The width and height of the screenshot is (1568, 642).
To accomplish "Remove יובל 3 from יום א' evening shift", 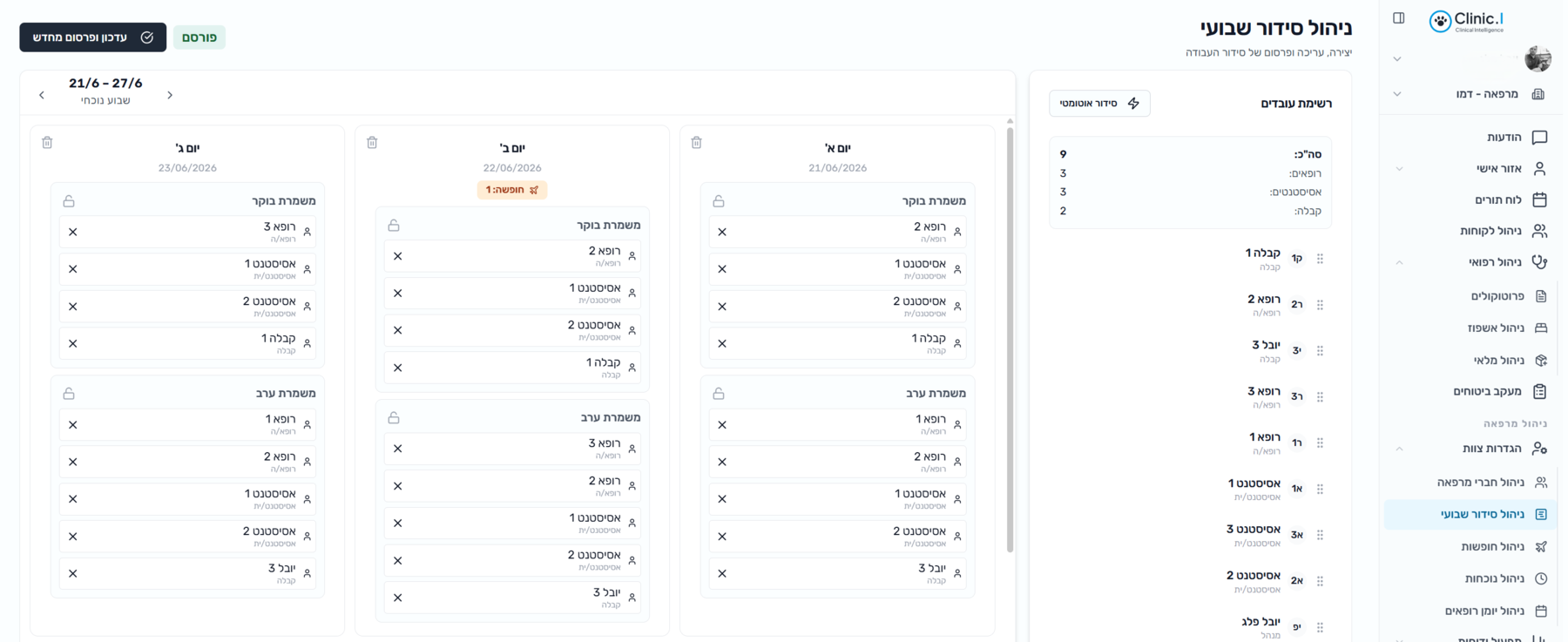I will click(722, 573).
